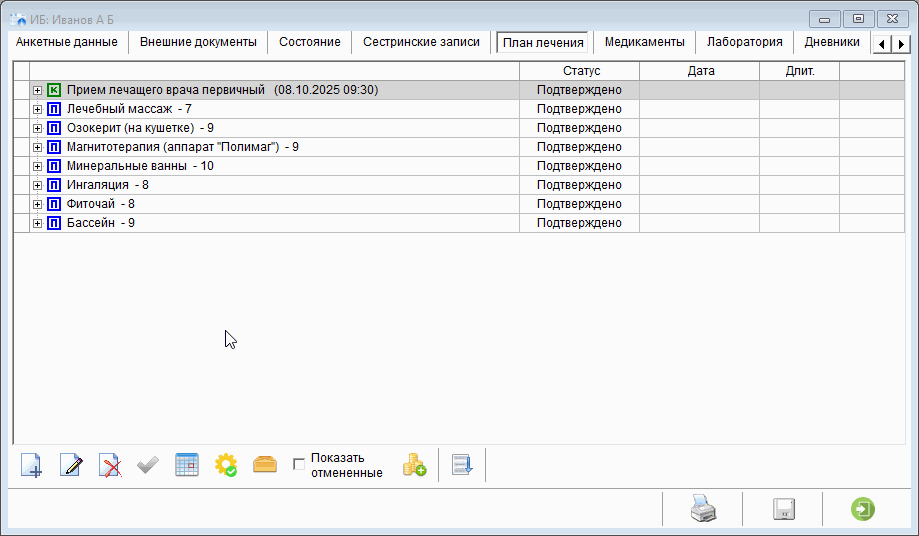Image resolution: width=919 pixels, height=536 pixels.
Task: Click the orange box icon
Action: [265, 465]
